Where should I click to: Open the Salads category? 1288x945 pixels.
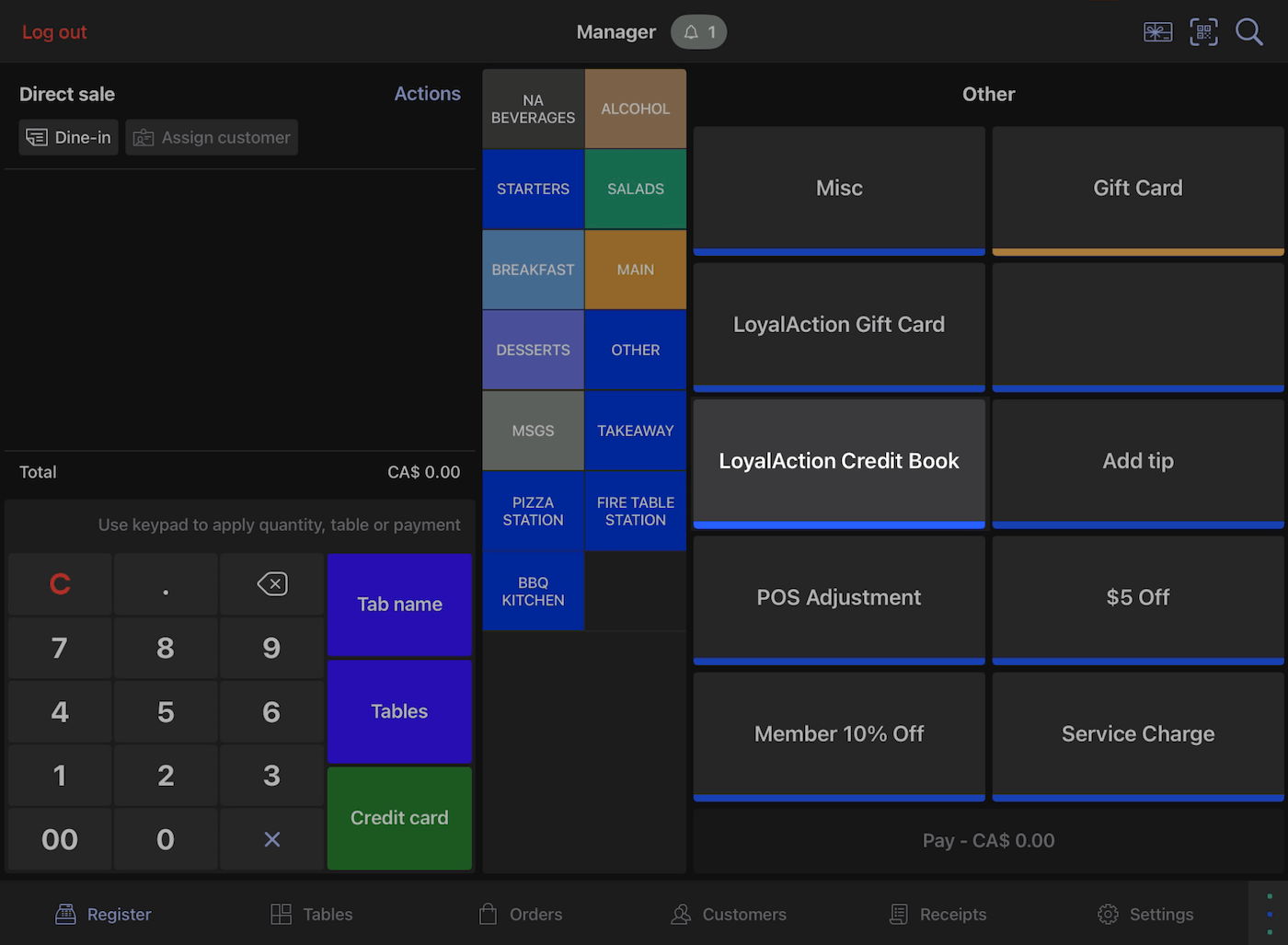[x=636, y=189]
